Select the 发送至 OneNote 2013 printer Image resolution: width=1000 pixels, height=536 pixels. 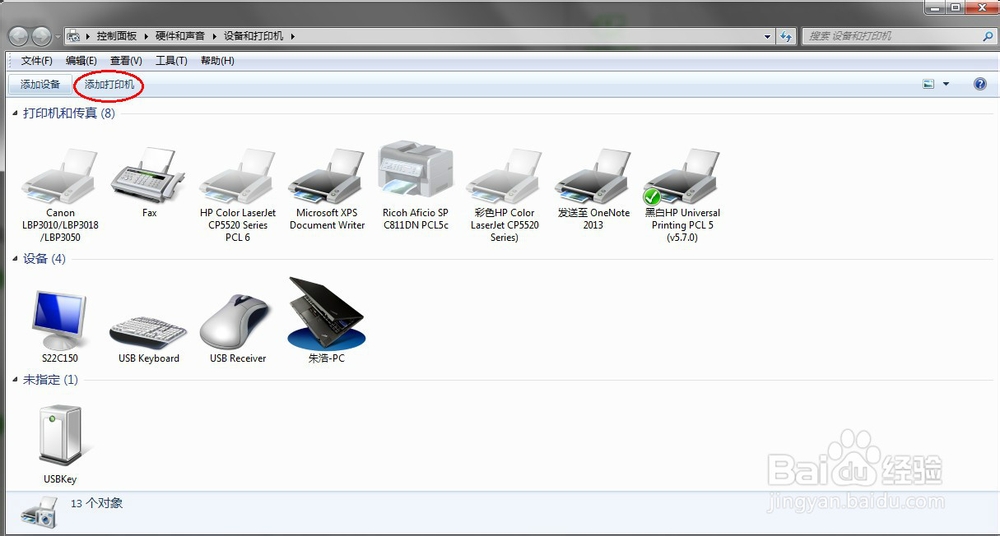coord(593,177)
